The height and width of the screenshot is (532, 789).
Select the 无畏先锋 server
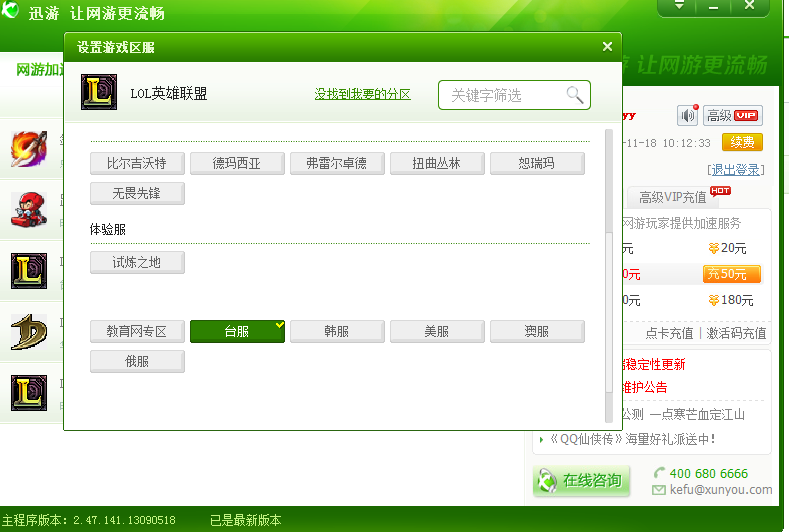(x=137, y=193)
